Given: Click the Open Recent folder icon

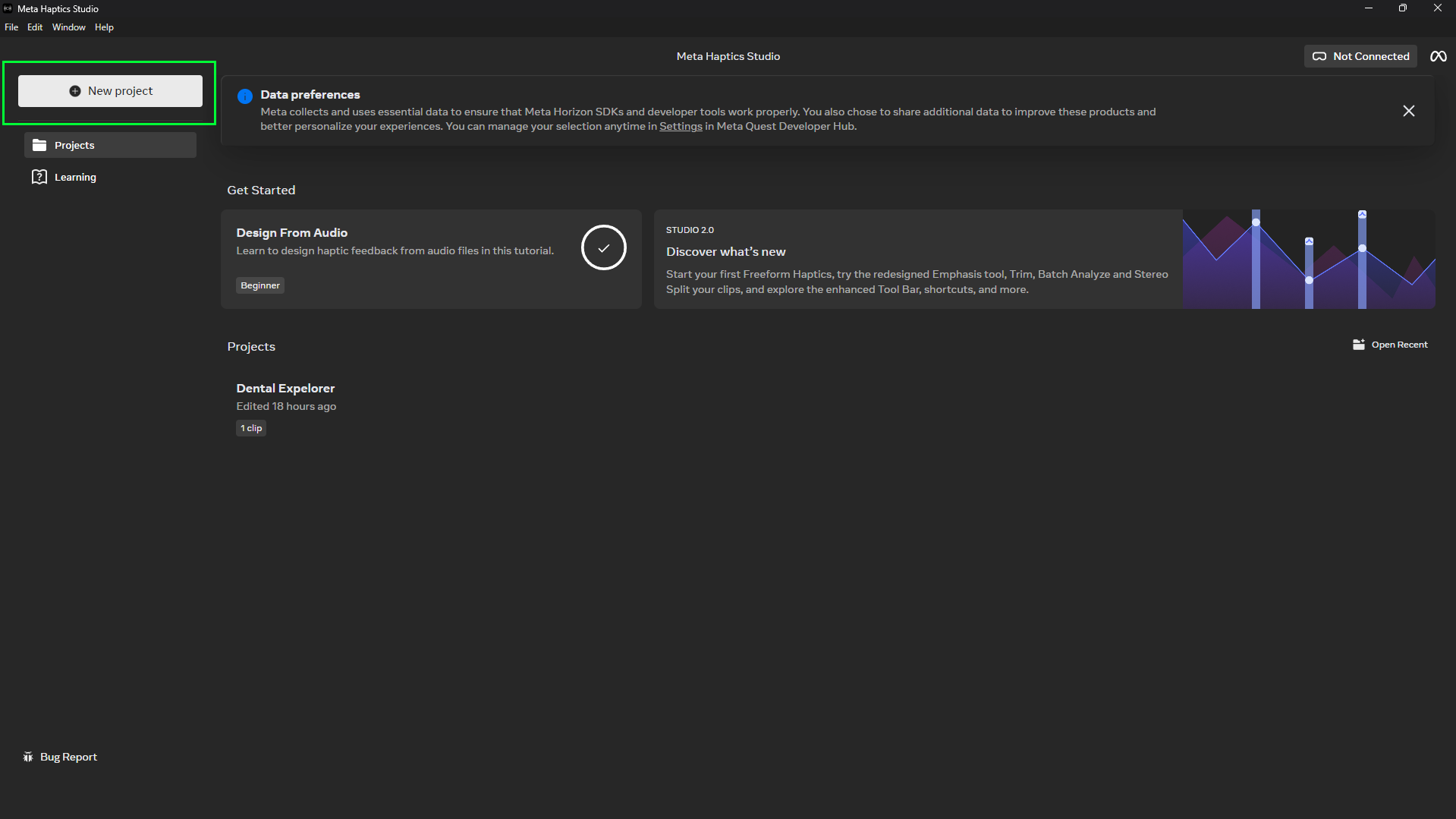Looking at the screenshot, I should (x=1358, y=345).
